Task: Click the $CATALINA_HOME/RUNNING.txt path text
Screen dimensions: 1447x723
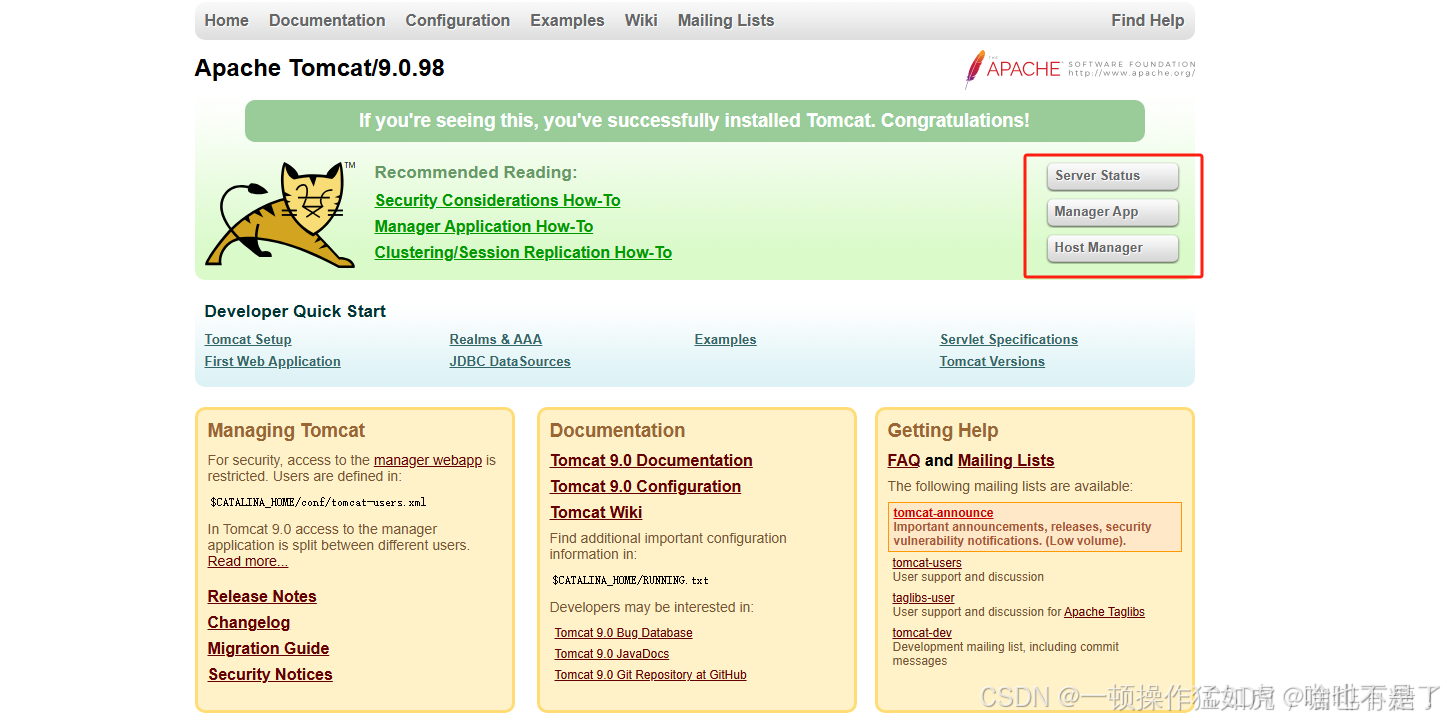Action: click(630, 580)
